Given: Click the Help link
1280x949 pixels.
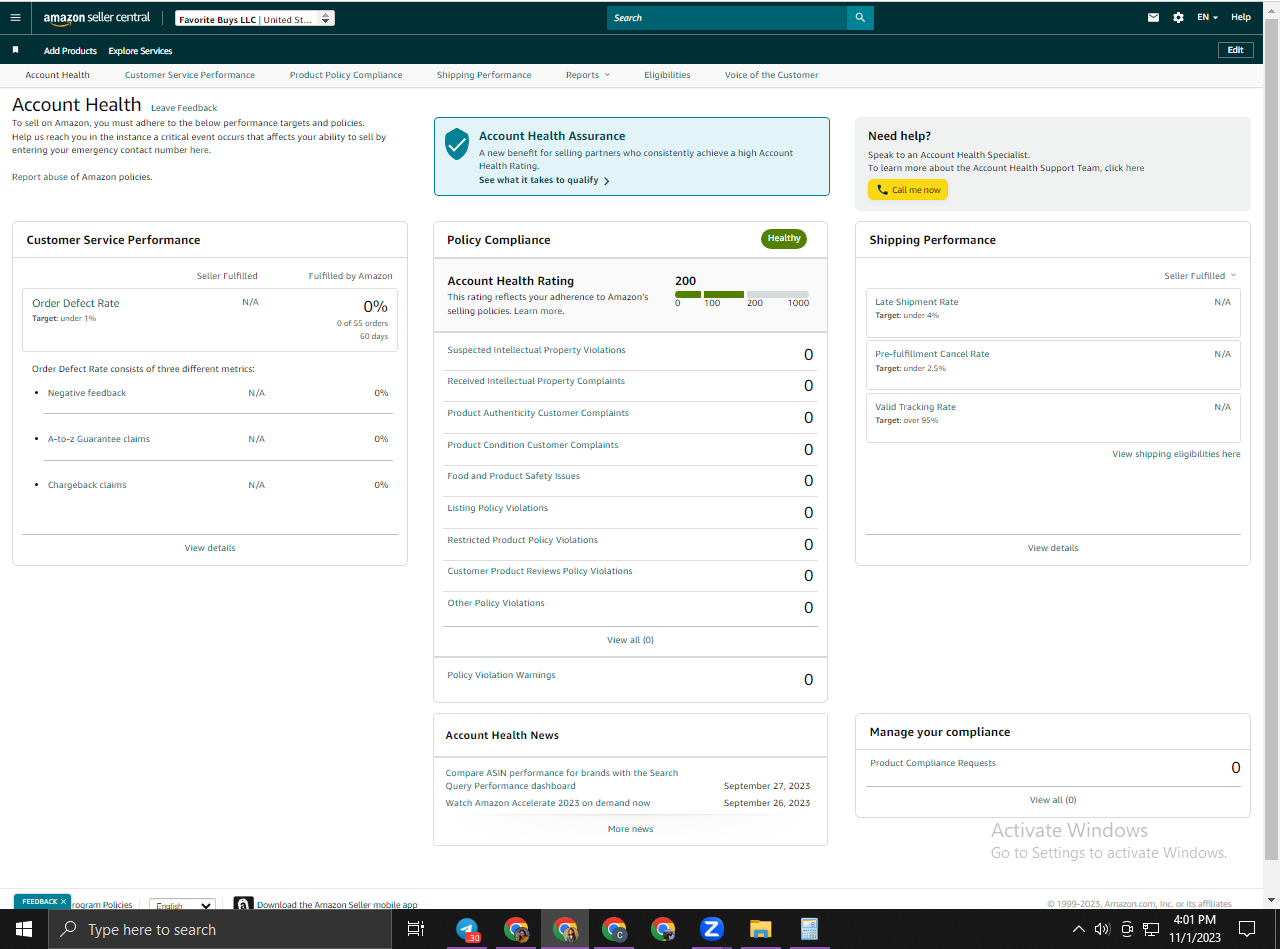Looking at the screenshot, I should [1241, 18].
